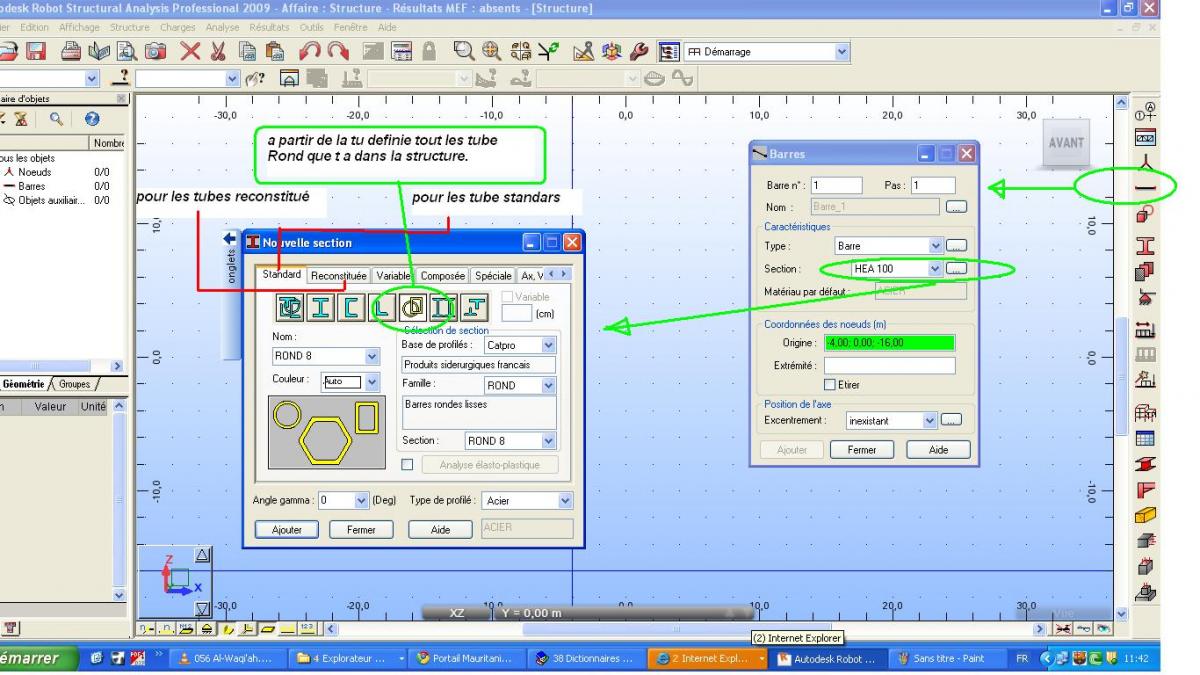Print using the printer icon in toolbar

coord(73,52)
